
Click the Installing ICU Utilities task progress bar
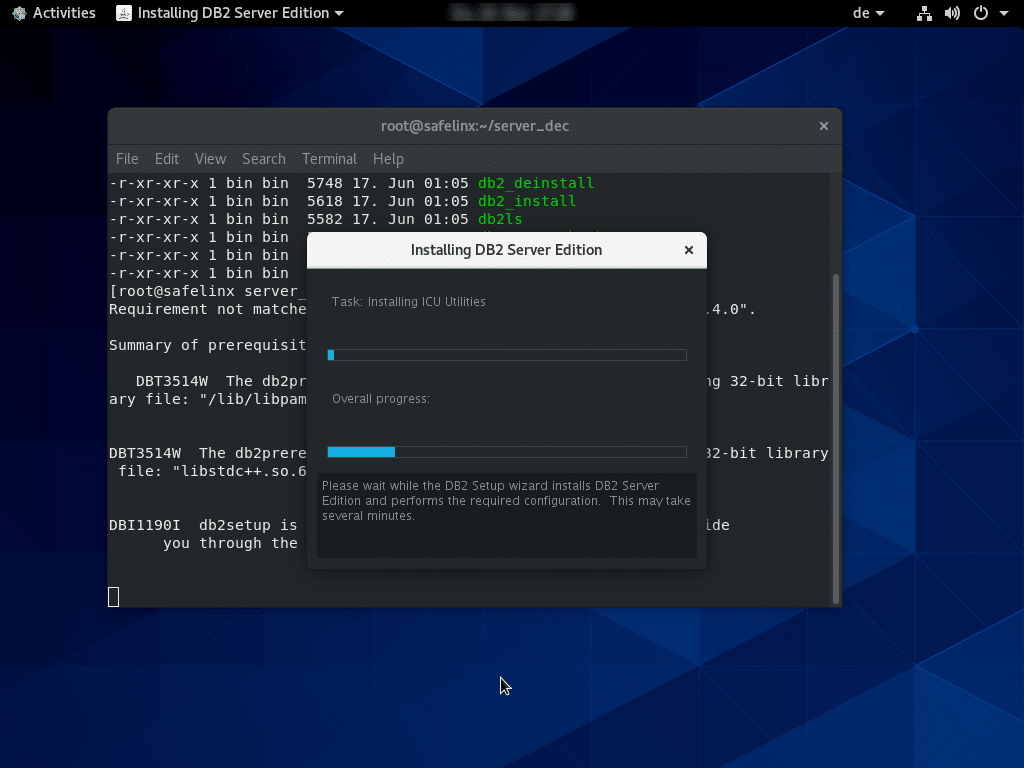pos(507,355)
